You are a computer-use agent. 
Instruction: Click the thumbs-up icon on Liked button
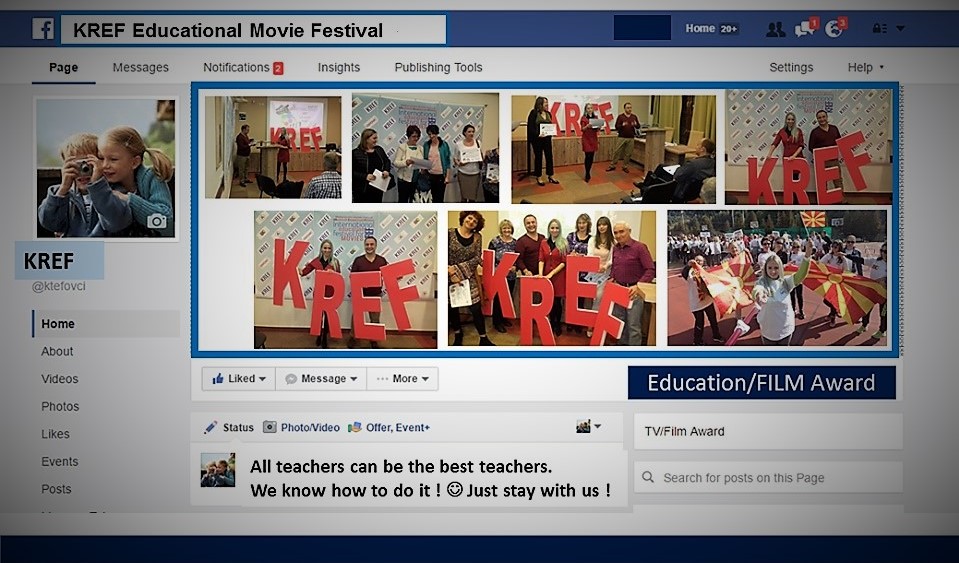(218, 379)
